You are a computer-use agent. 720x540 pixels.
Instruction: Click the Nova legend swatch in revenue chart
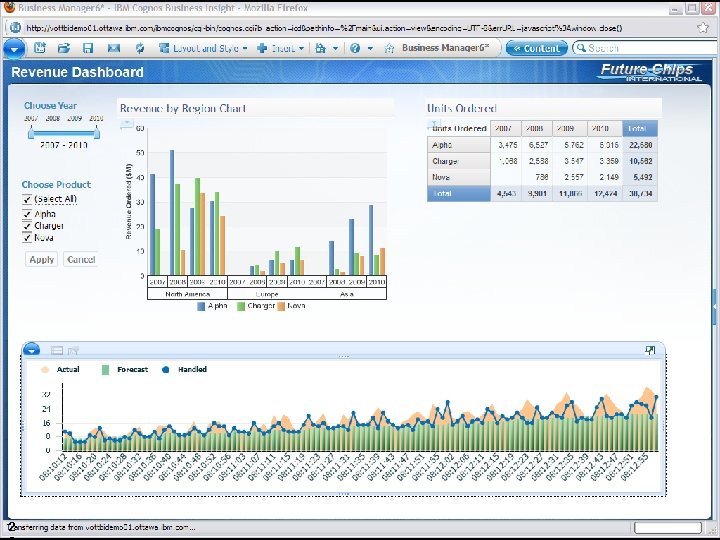[281, 306]
